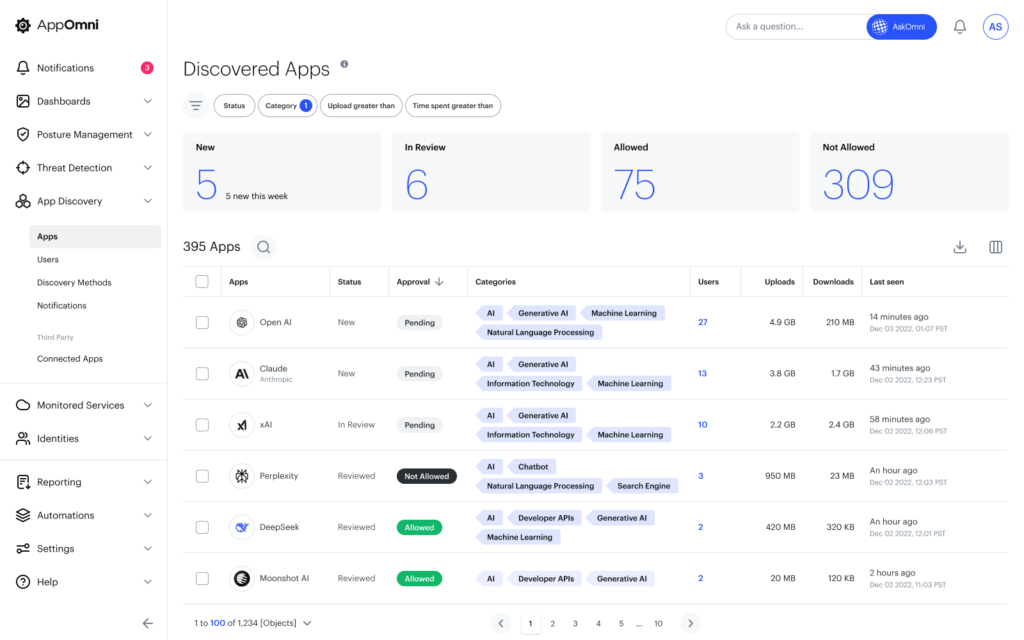Collapse the sidebar with the left arrow
Image resolution: width=1024 pixels, height=640 pixels.
(148, 623)
